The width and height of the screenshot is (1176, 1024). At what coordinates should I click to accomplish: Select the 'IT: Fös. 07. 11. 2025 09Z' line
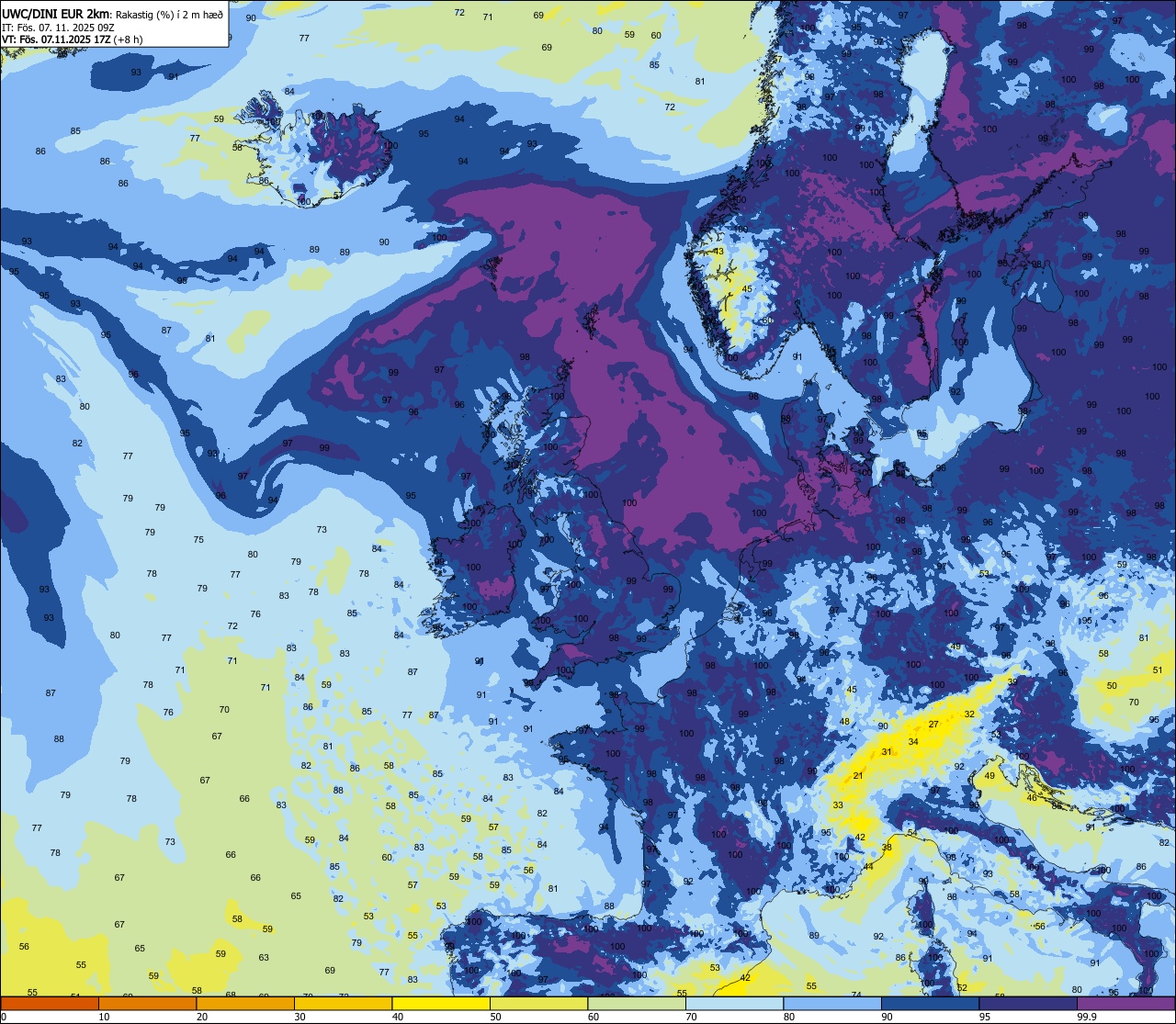58,28
